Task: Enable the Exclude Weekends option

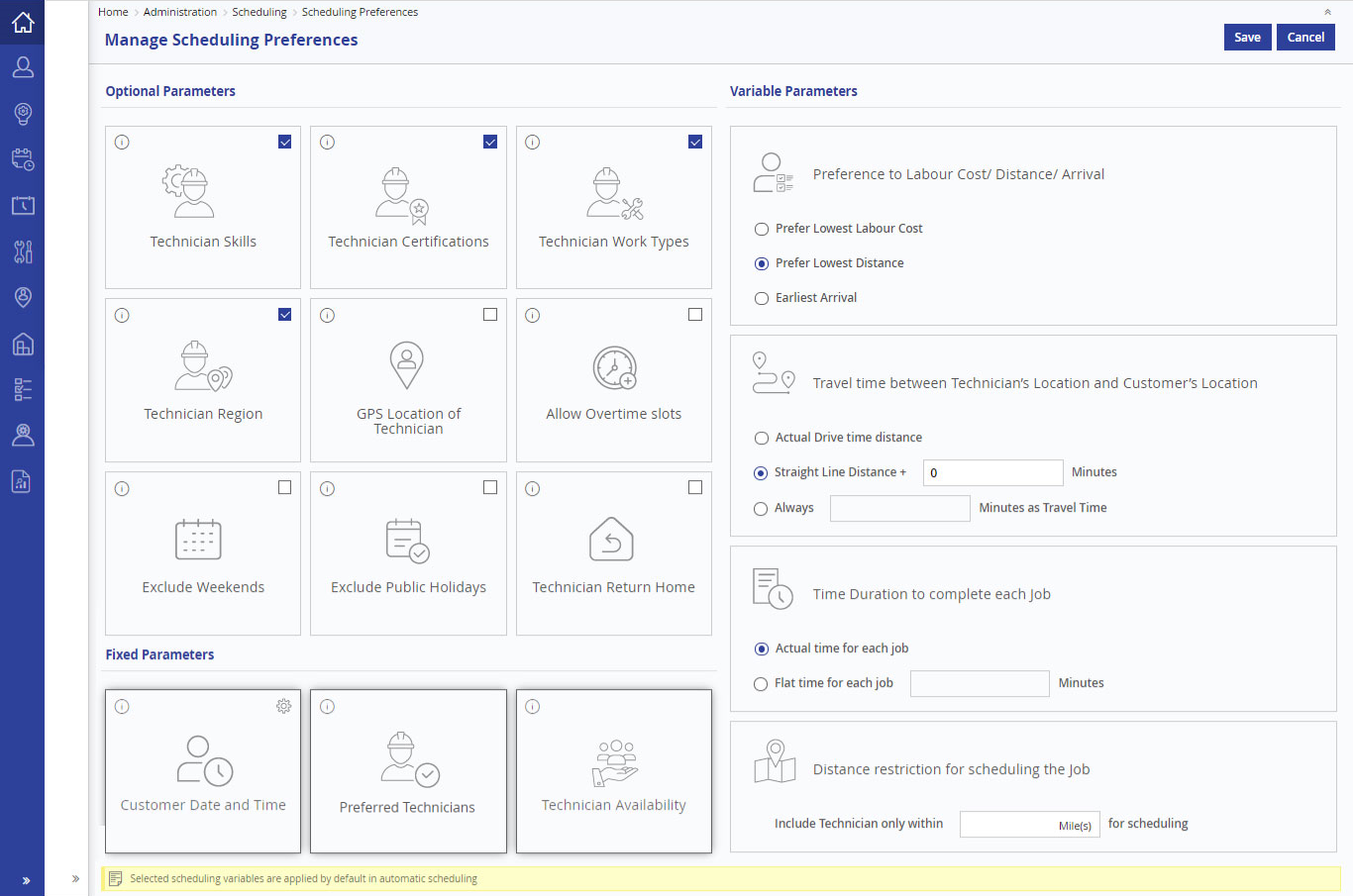Action: 284,487
